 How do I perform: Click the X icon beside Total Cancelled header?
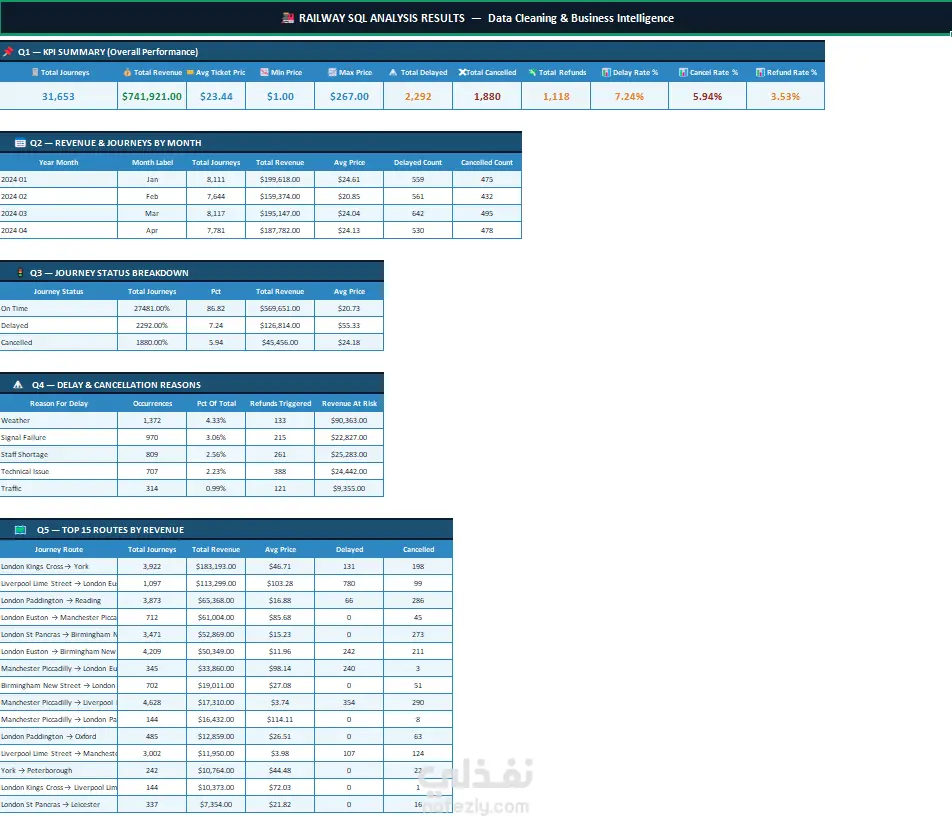pyautogui.click(x=462, y=72)
